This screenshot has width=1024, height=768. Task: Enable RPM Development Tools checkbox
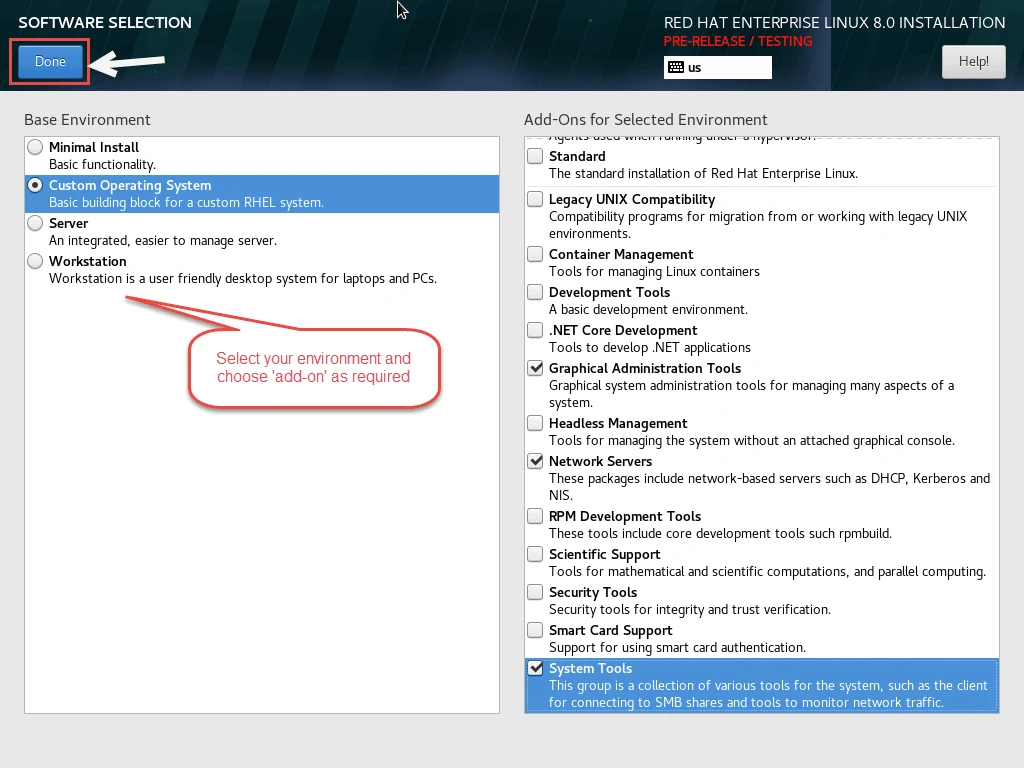(x=536, y=516)
